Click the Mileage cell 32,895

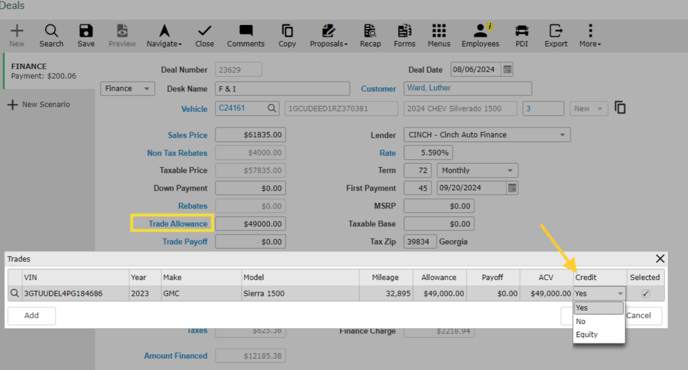pos(386,293)
